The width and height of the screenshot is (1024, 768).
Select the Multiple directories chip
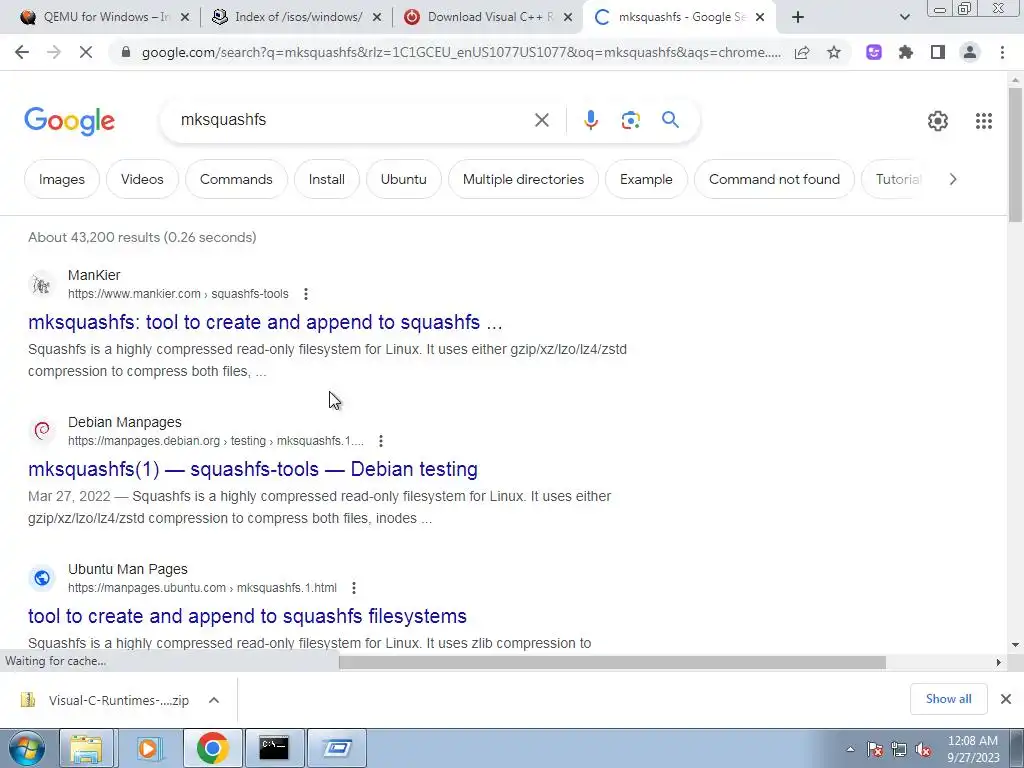[523, 179]
